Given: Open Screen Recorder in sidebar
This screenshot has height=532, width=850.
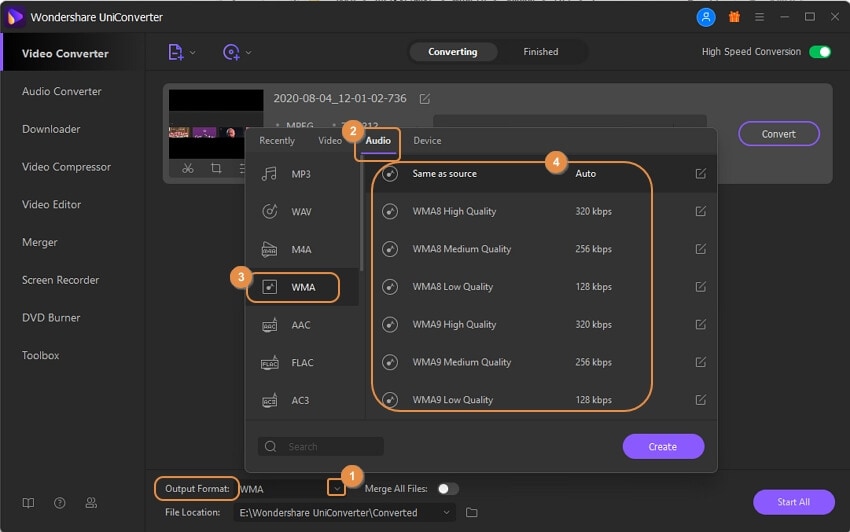Looking at the screenshot, I should [x=60, y=280].
